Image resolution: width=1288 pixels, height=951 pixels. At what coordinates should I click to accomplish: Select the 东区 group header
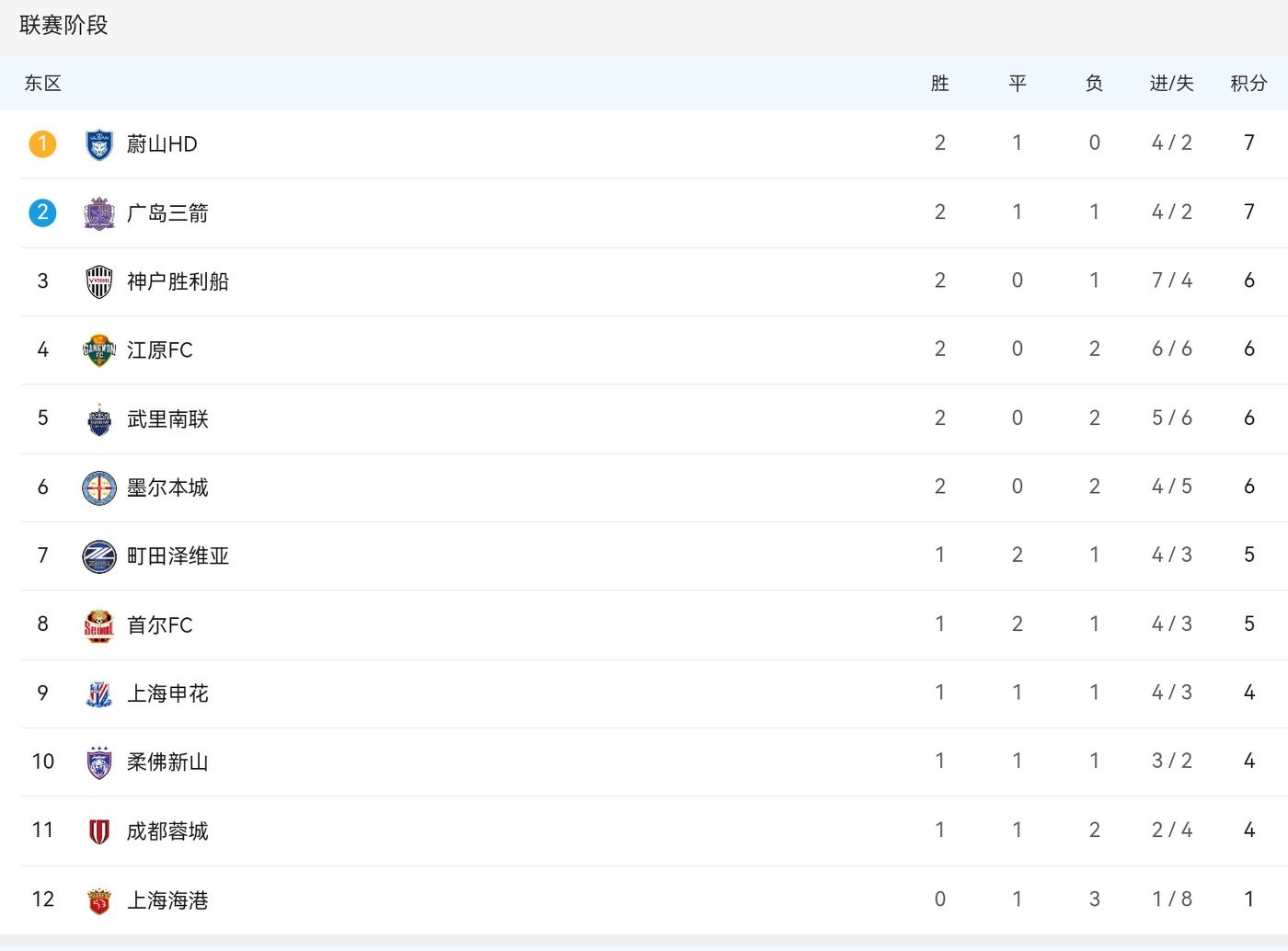tap(42, 84)
